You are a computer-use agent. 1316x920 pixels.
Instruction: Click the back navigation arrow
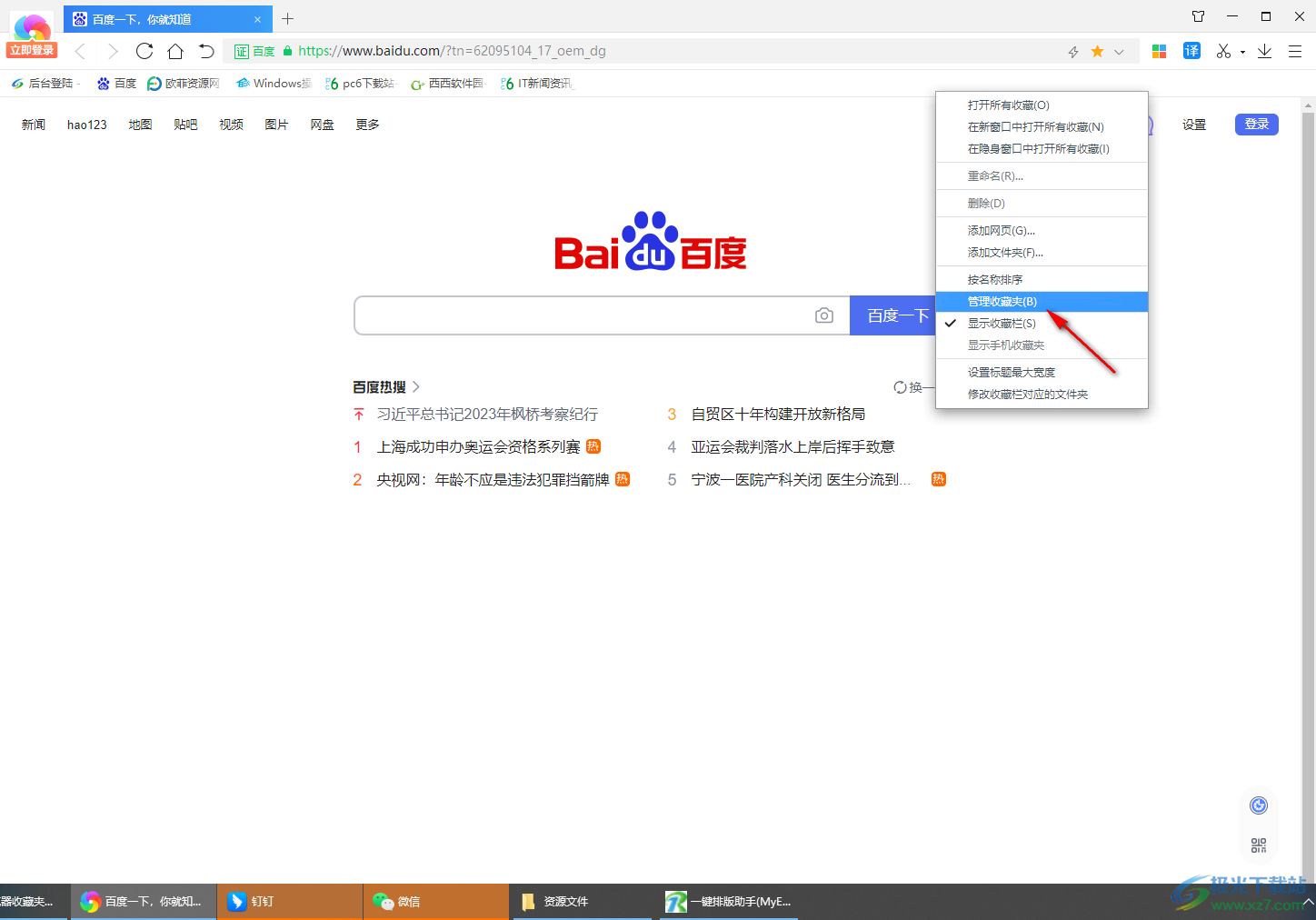pyautogui.click(x=80, y=51)
